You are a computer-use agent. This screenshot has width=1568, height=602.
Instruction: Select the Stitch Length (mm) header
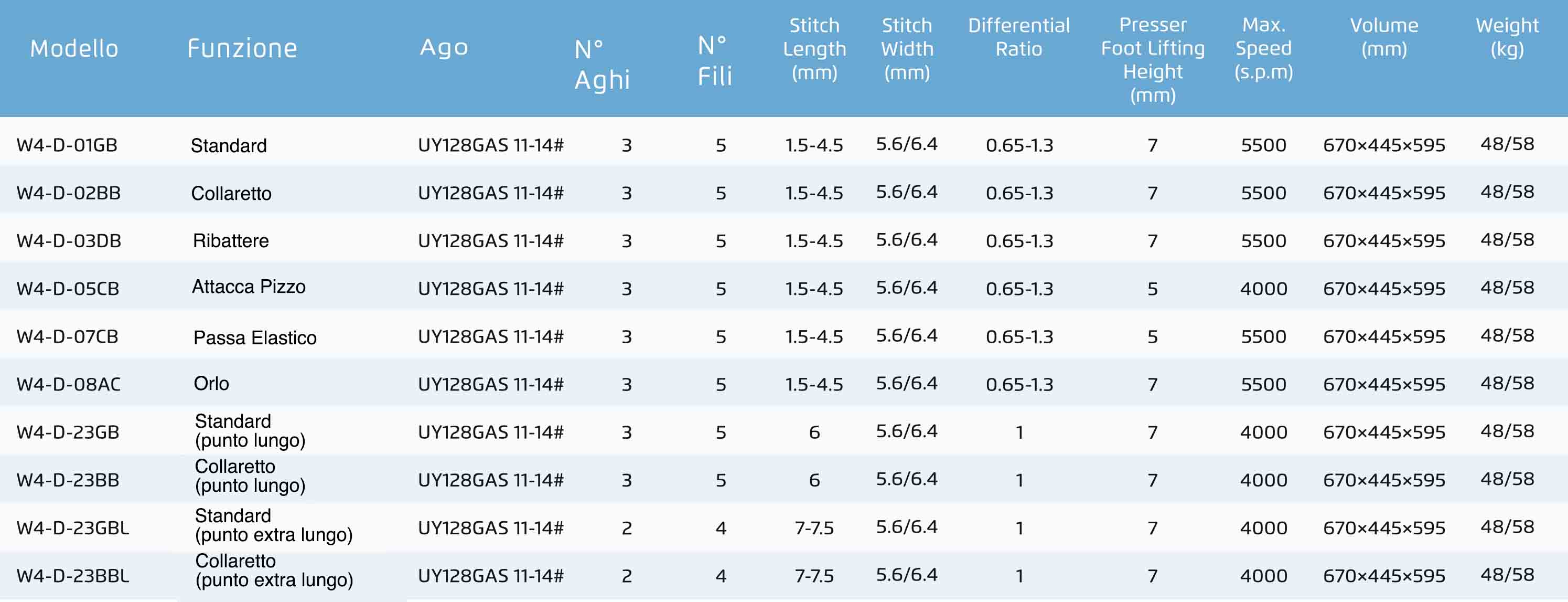(x=814, y=49)
